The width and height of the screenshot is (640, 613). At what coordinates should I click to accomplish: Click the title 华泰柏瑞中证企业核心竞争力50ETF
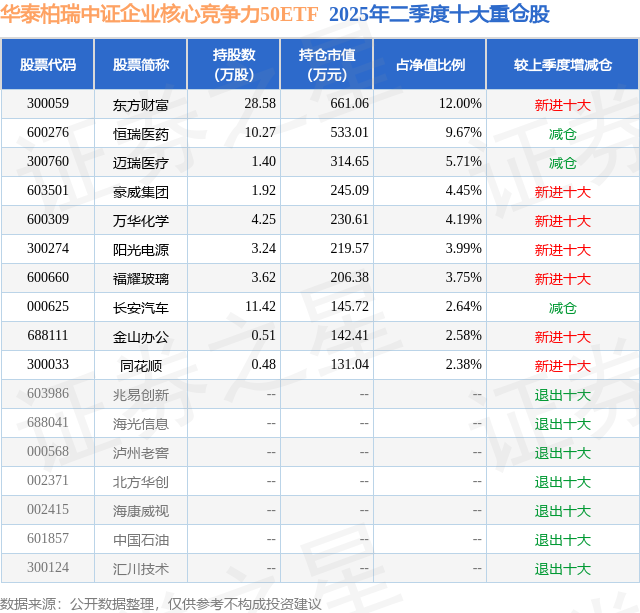click(x=159, y=15)
